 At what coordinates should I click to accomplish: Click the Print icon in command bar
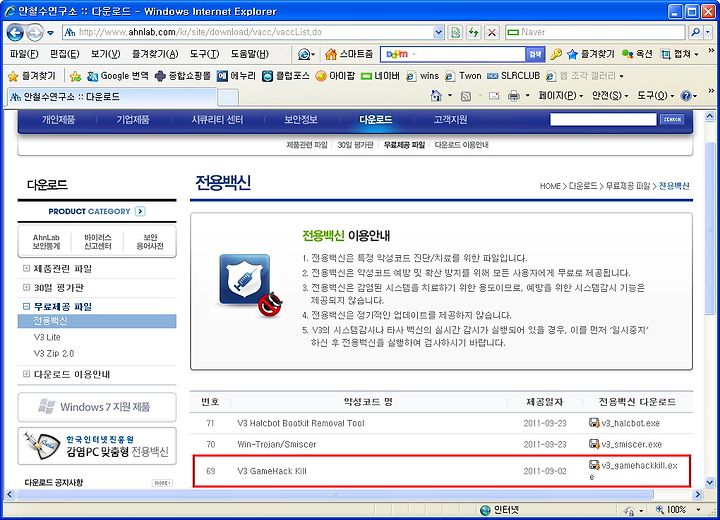click(514, 96)
